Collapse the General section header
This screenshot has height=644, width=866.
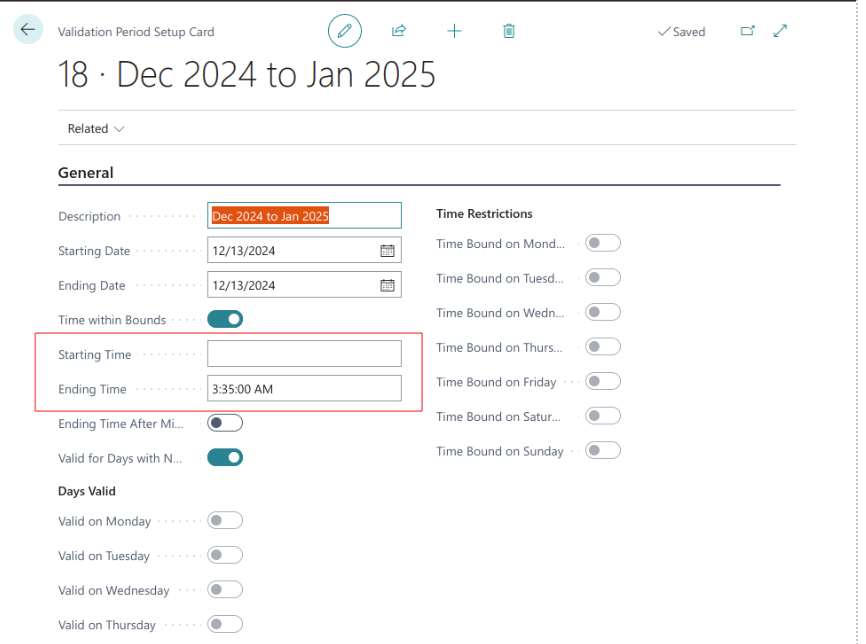(86, 173)
